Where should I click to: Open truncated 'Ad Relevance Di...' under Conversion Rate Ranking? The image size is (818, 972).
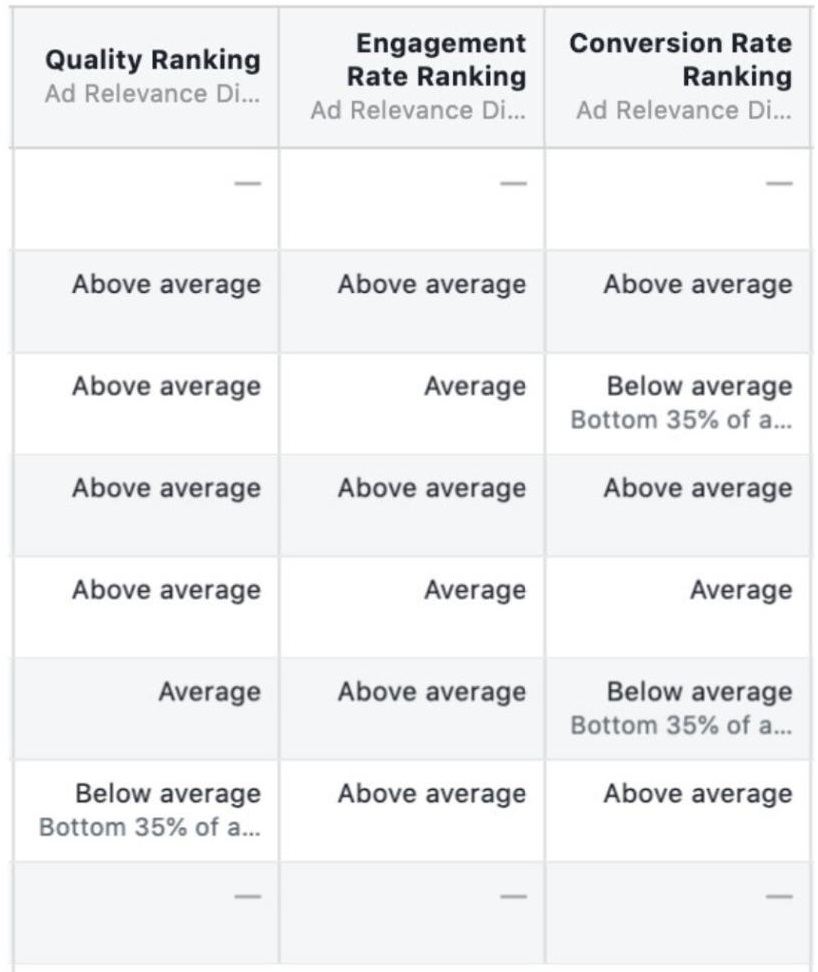tap(684, 110)
